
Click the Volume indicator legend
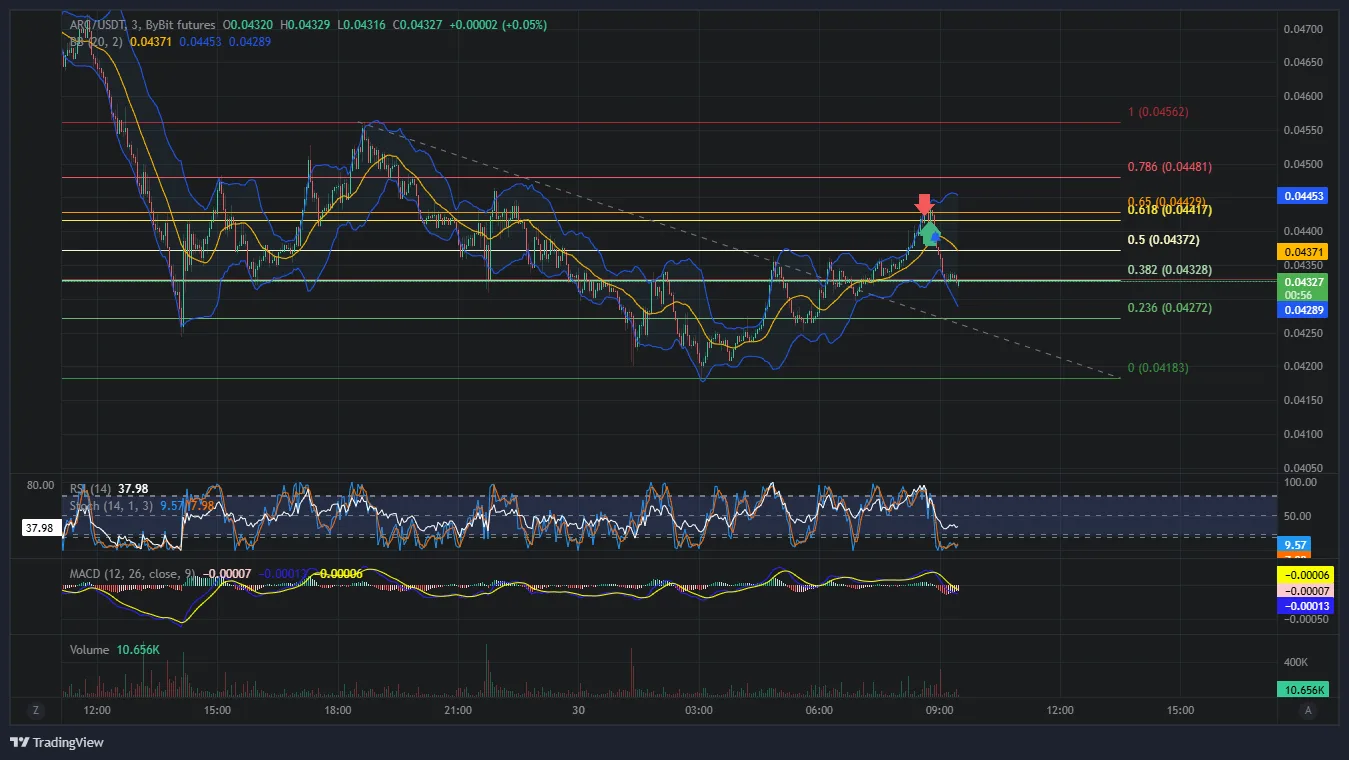(x=89, y=650)
